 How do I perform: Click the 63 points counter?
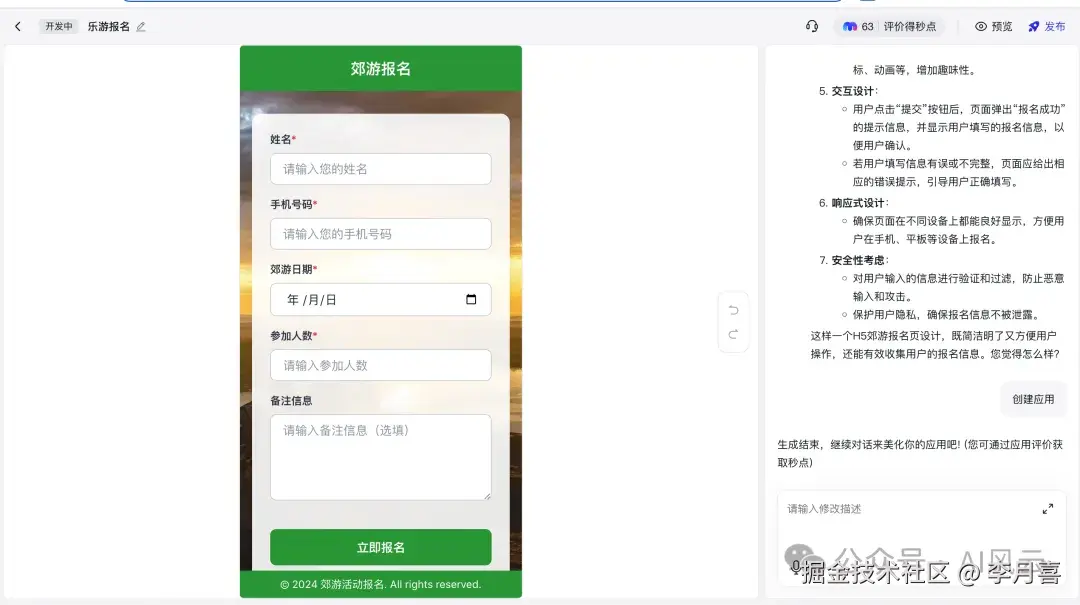[x=868, y=27]
